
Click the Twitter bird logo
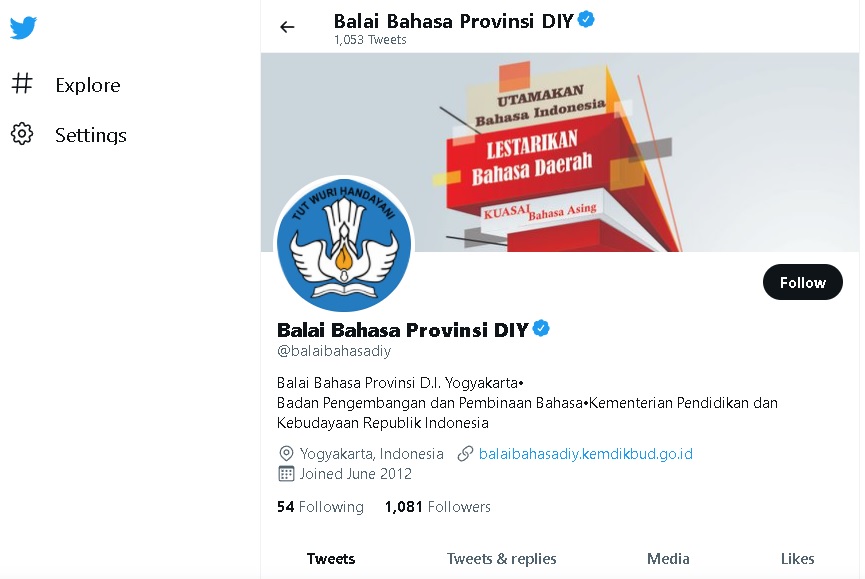[23, 28]
